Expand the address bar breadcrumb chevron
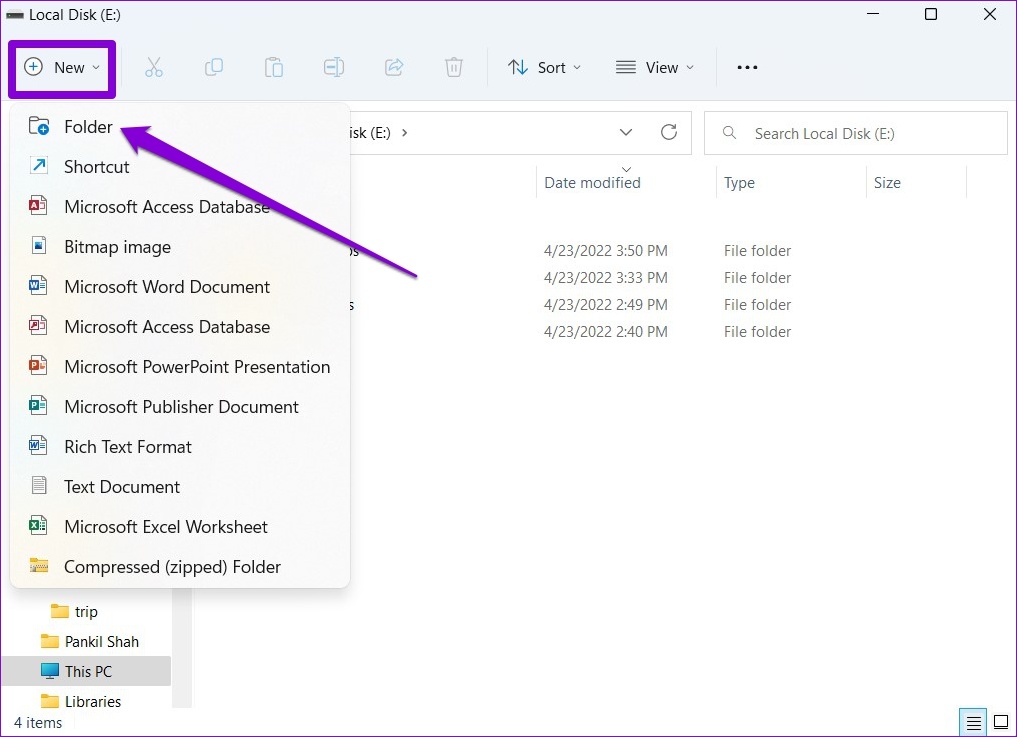Viewport: 1017px width, 737px height. (x=626, y=132)
